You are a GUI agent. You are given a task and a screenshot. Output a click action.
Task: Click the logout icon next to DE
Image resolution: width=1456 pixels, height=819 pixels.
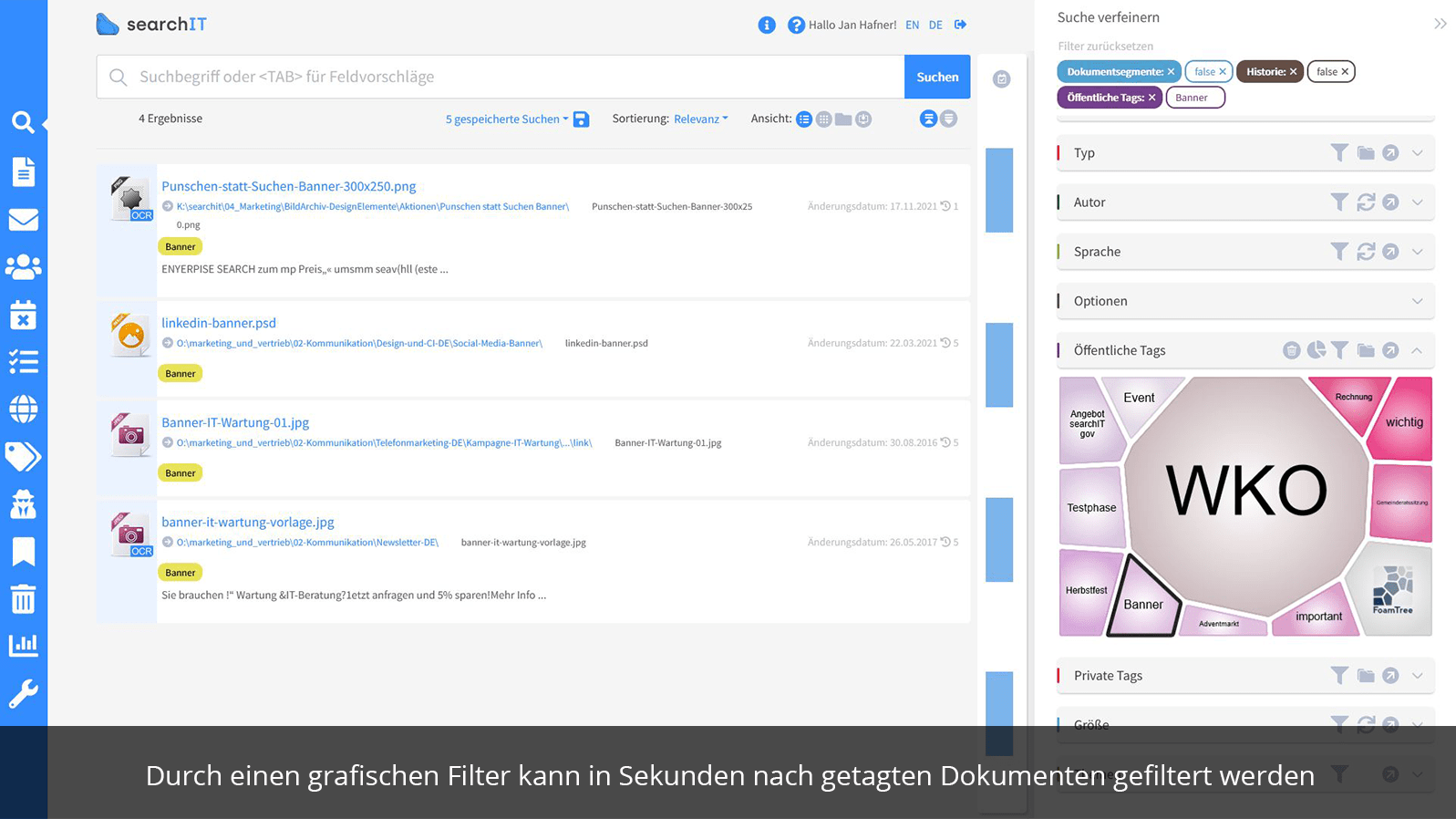(960, 25)
